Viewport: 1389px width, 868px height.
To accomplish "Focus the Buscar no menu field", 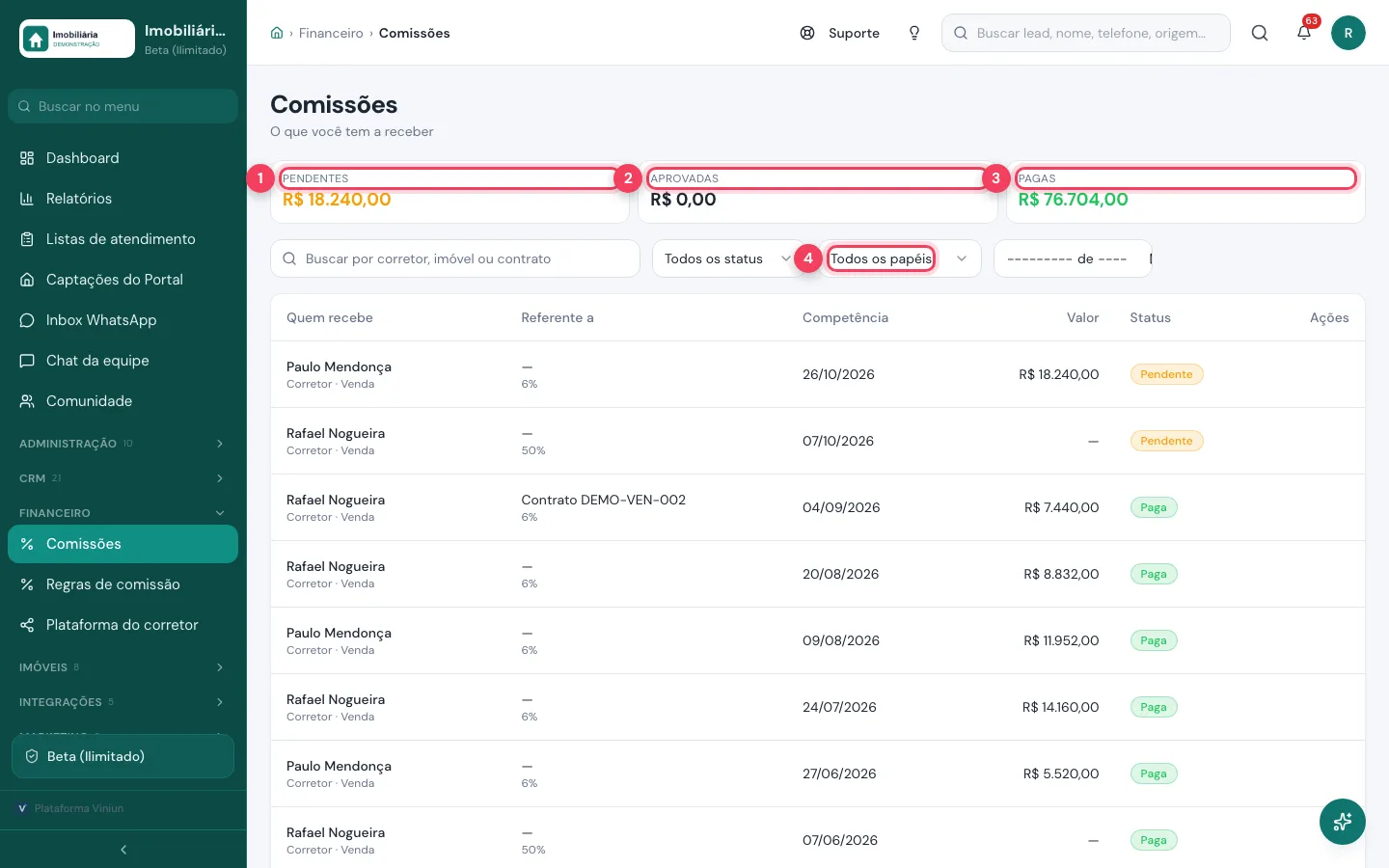I will click(x=123, y=106).
